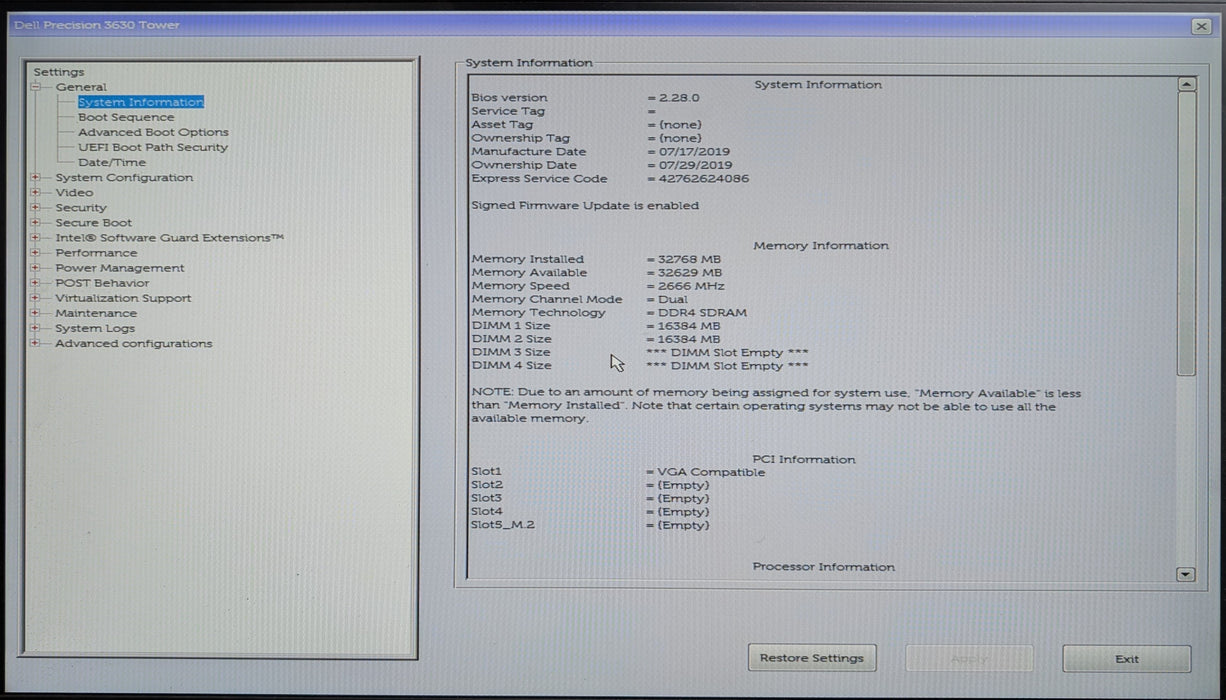1226x700 pixels.
Task: Collapse the General tree node
Action: pos(35,87)
